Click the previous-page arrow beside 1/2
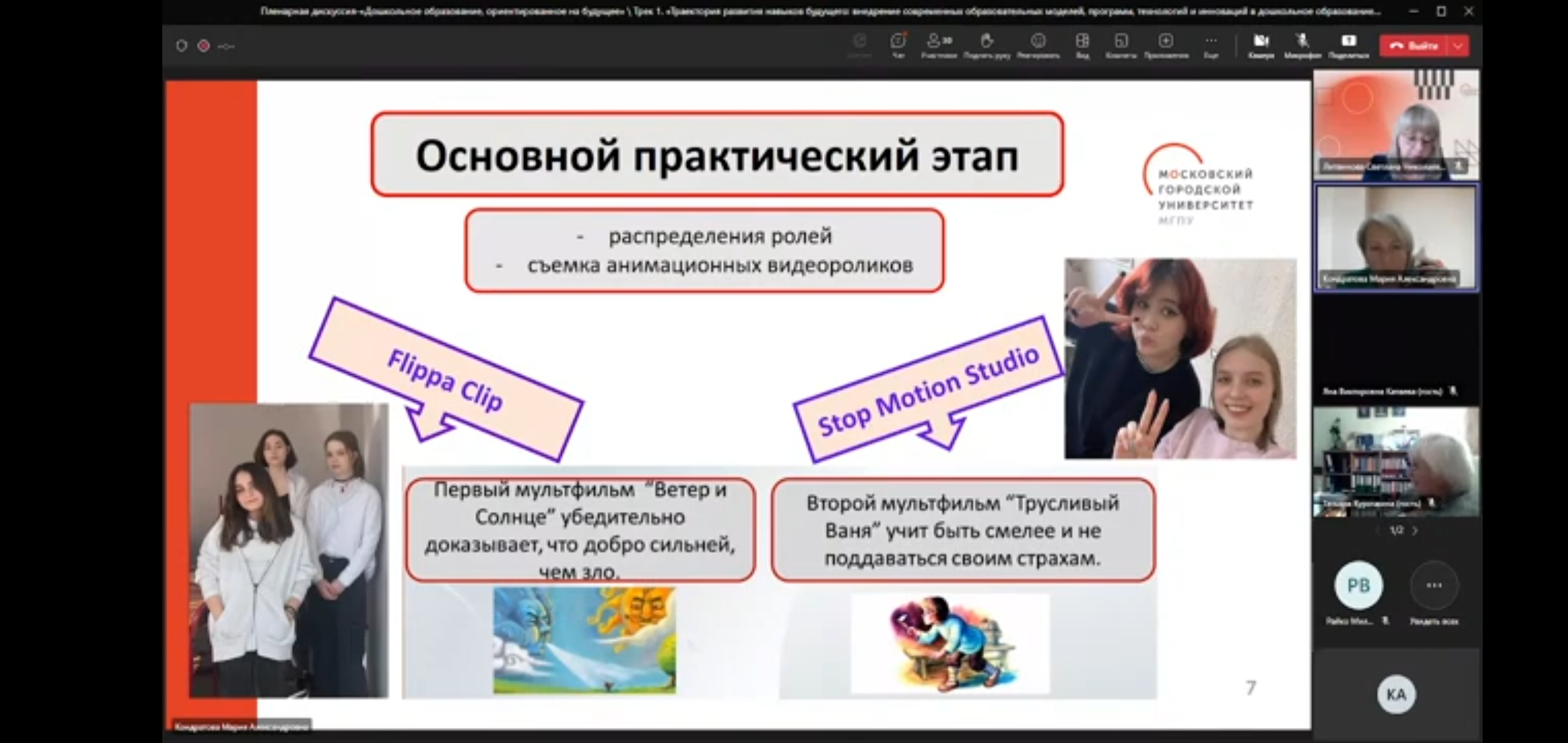The width and height of the screenshot is (1568, 743). pos(1379,530)
